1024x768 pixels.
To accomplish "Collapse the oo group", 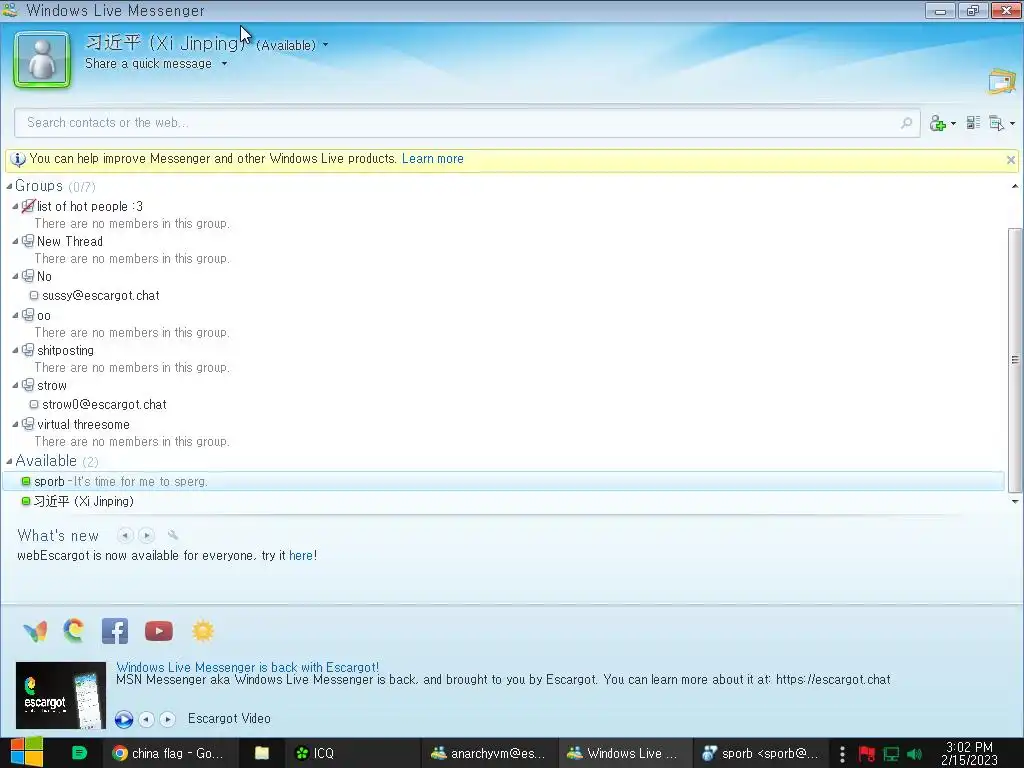I will (15, 315).
